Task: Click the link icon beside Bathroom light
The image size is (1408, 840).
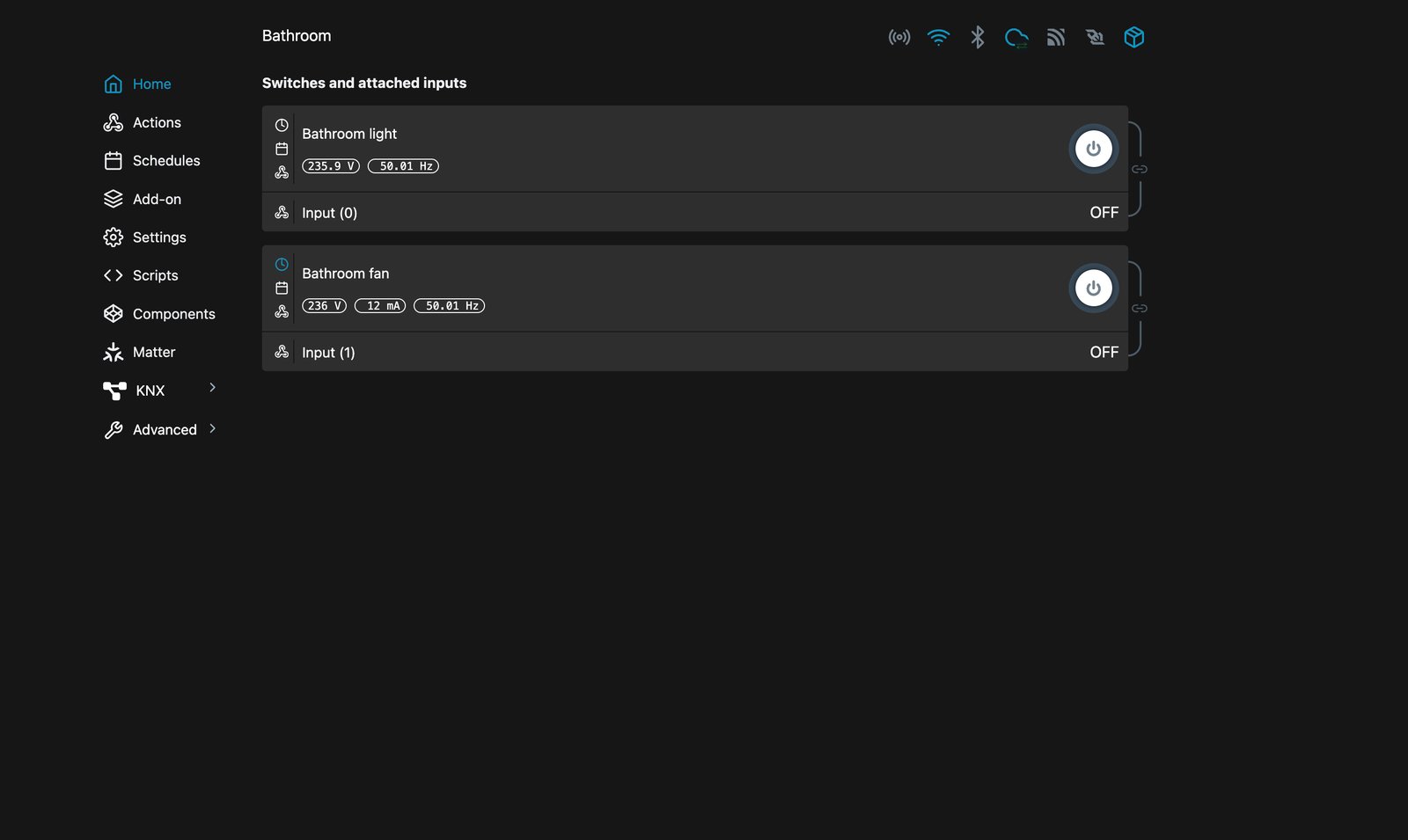Action: 1140,169
